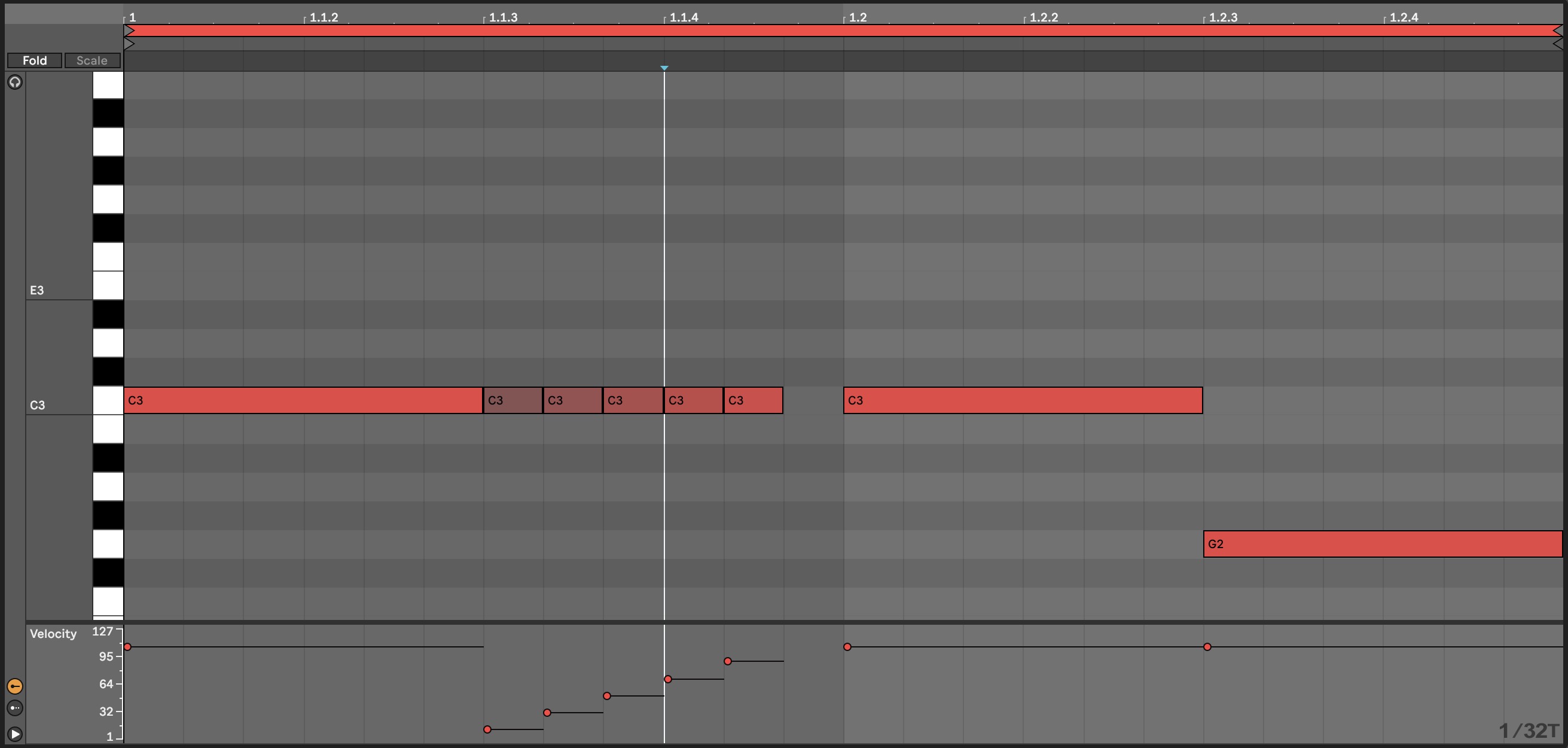The height and width of the screenshot is (748, 1568).
Task: Click the blue insert marker triangle
Action: pos(664,68)
